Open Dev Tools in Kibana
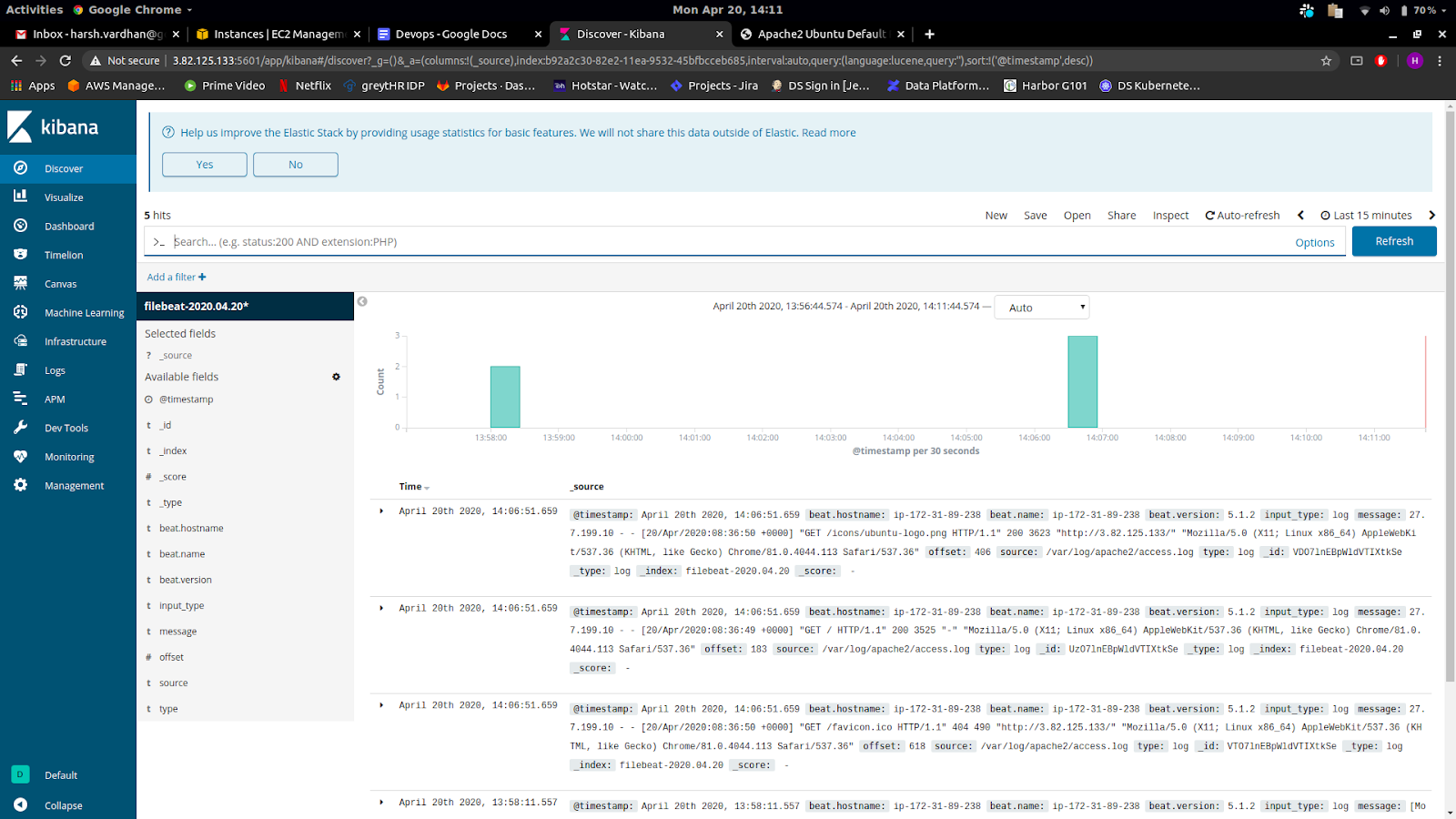This screenshot has height=819, width=1456. click(66, 428)
